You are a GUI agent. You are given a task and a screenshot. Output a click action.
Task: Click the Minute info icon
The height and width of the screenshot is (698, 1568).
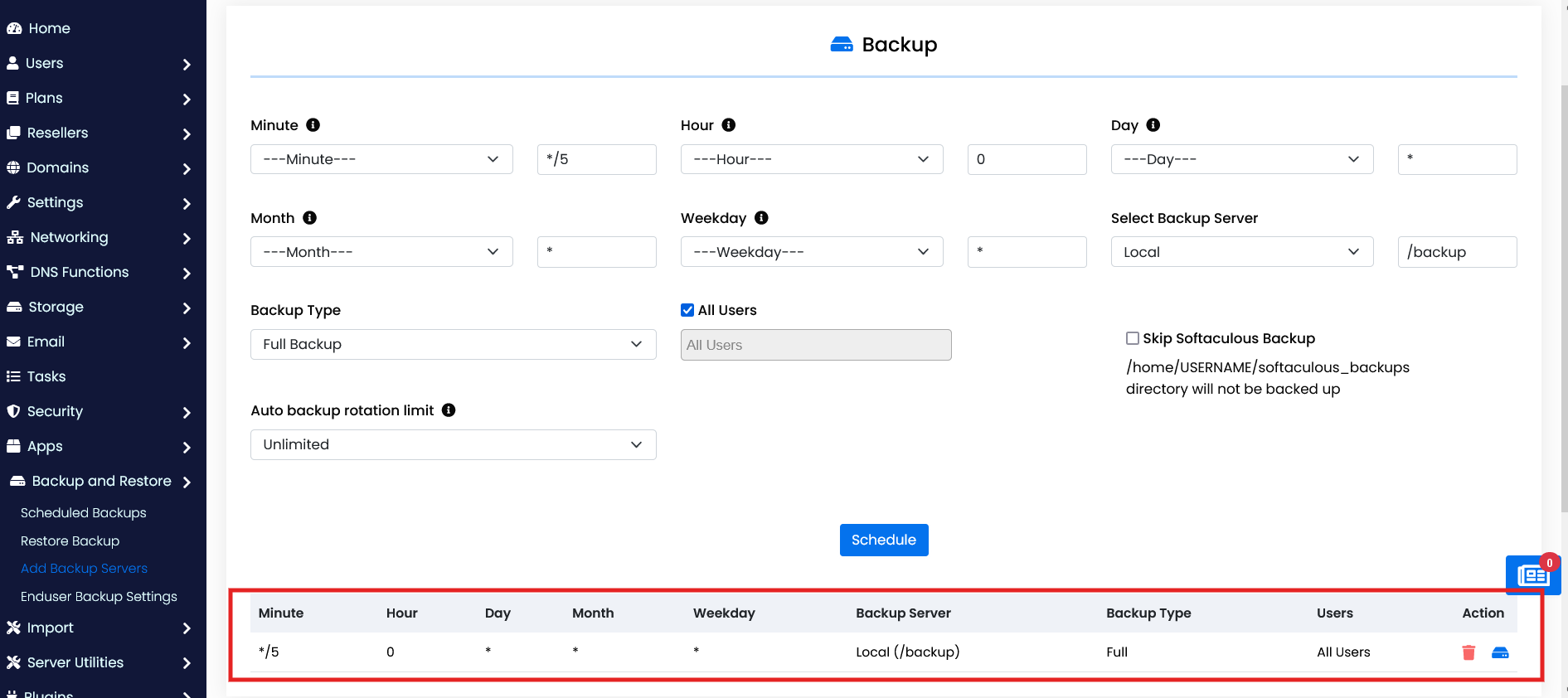tap(313, 125)
